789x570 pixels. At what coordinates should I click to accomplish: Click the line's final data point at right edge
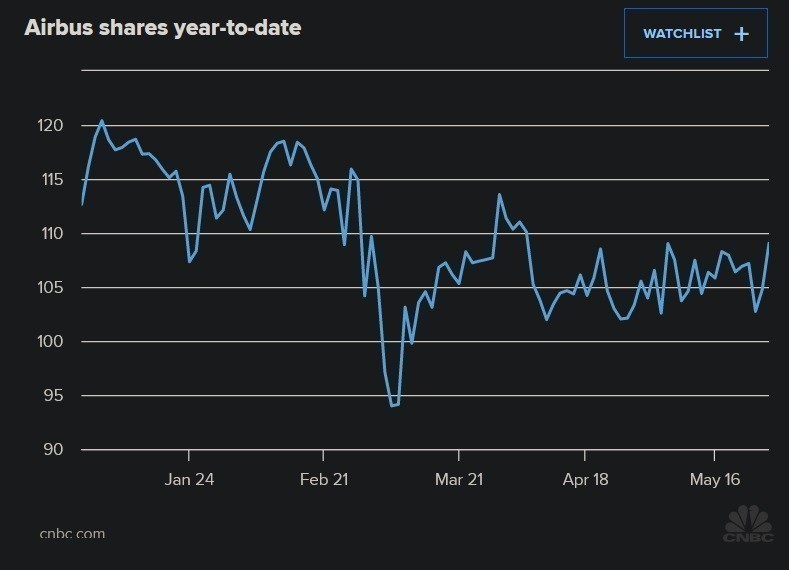pos(768,244)
